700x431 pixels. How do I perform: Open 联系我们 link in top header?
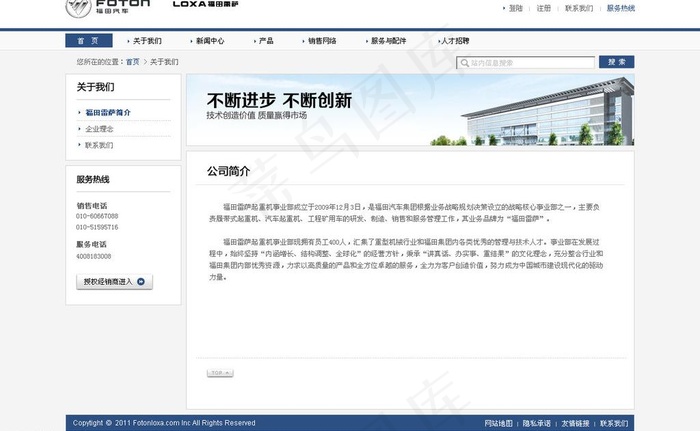pyautogui.click(x=579, y=8)
